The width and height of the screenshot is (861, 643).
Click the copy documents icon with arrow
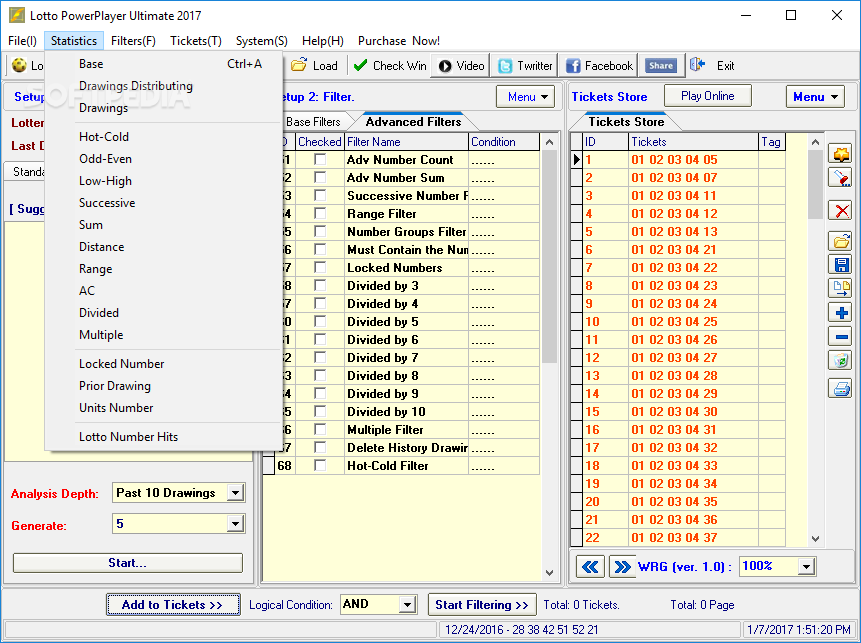841,288
